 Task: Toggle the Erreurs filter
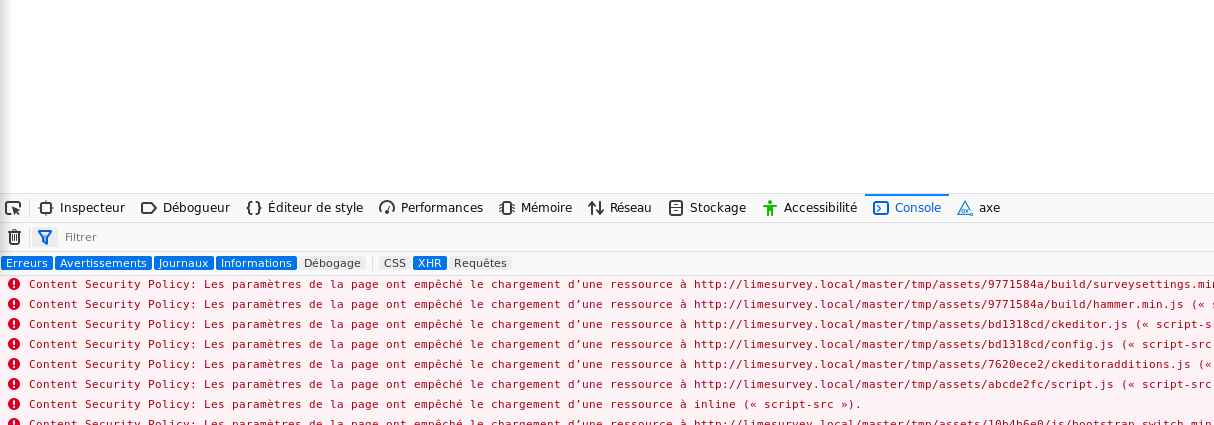[x=27, y=263]
